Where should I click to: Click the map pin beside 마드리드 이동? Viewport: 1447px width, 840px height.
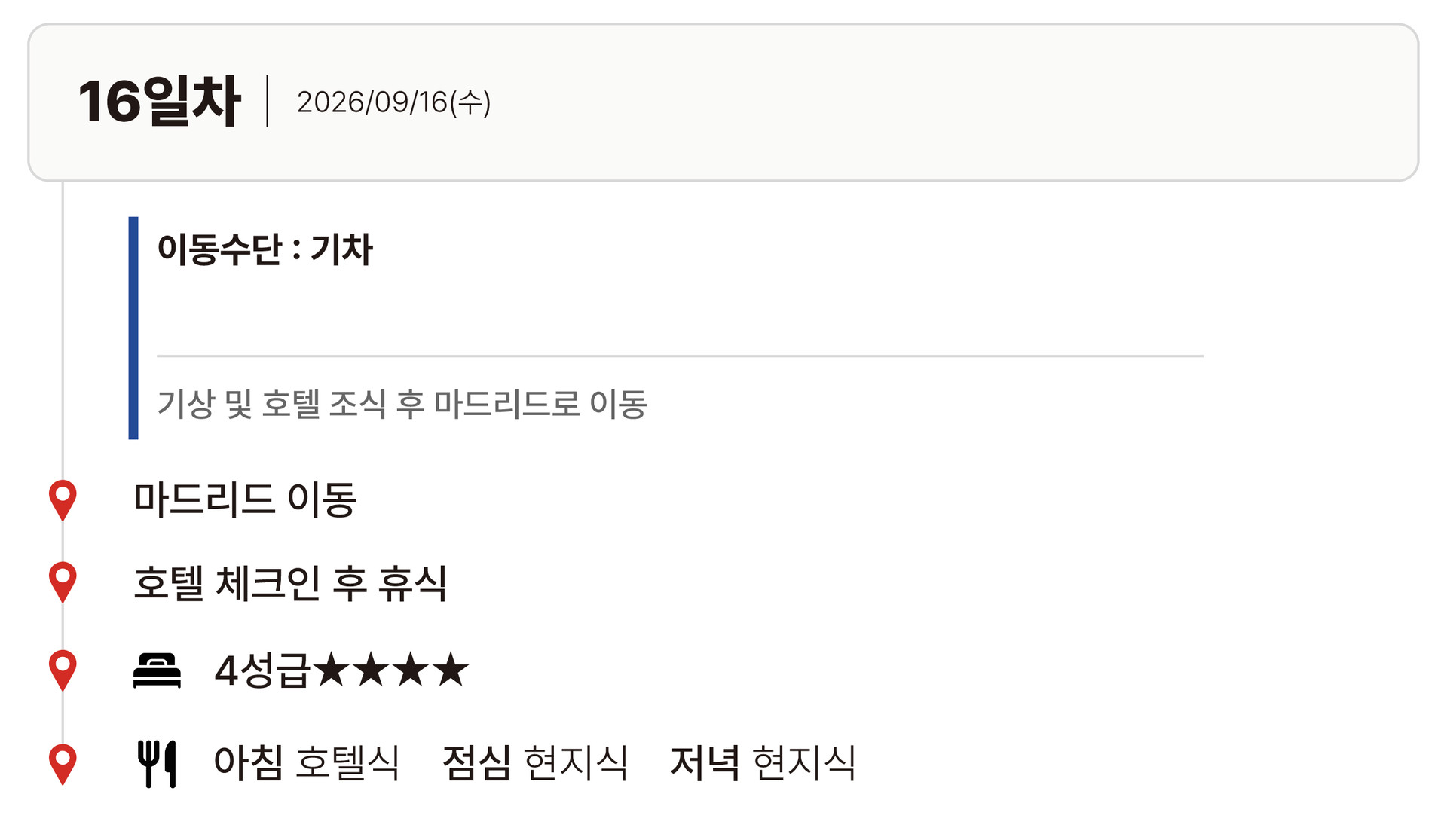(x=63, y=499)
